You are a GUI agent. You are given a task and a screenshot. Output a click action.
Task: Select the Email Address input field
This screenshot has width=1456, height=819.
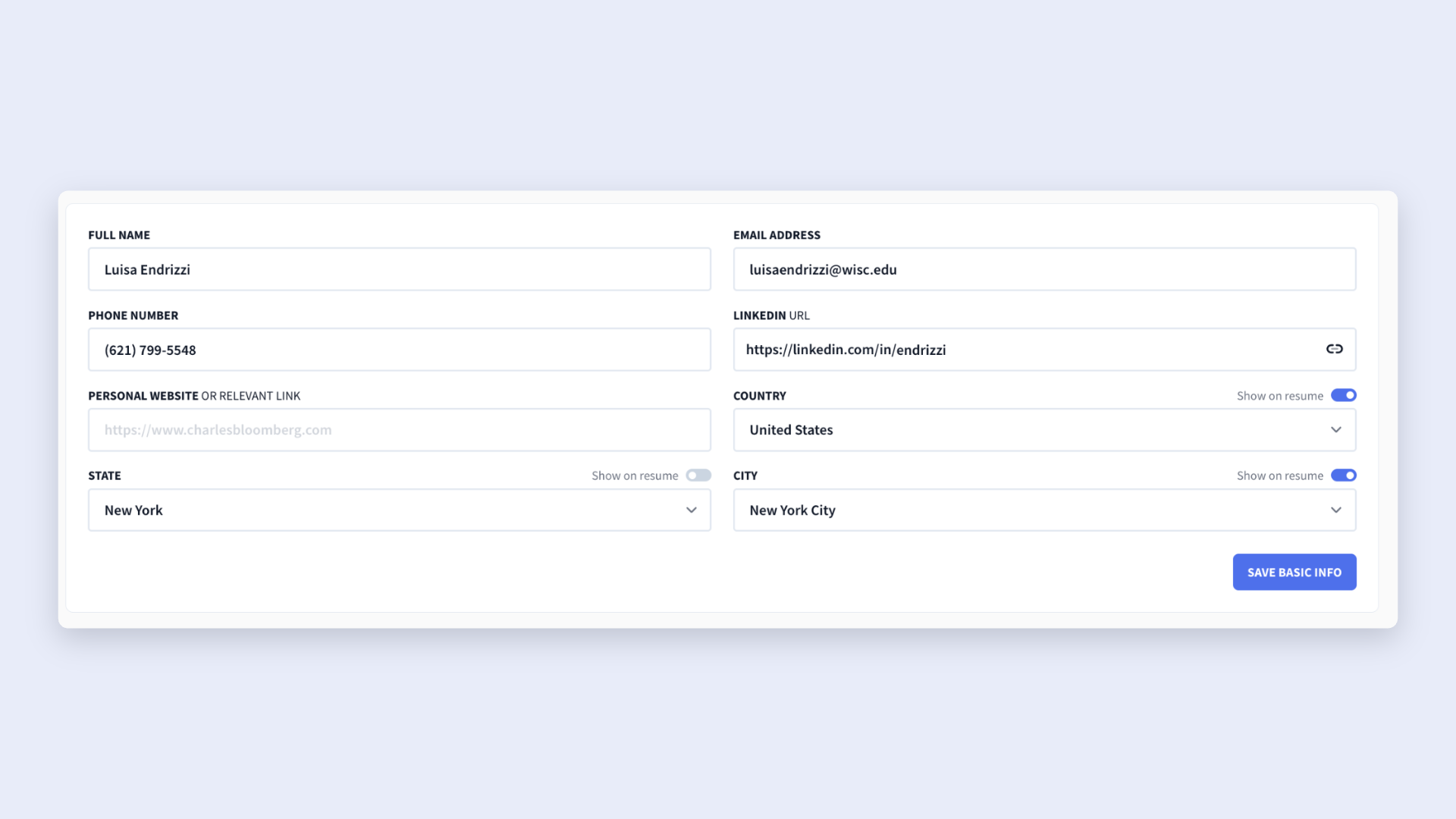tap(1044, 269)
